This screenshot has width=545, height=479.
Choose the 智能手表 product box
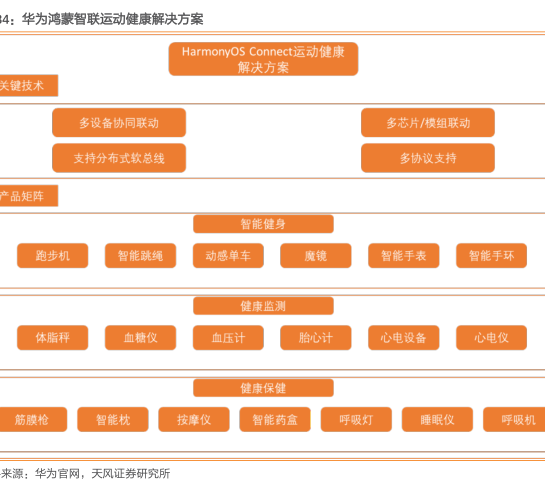(404, 255)
